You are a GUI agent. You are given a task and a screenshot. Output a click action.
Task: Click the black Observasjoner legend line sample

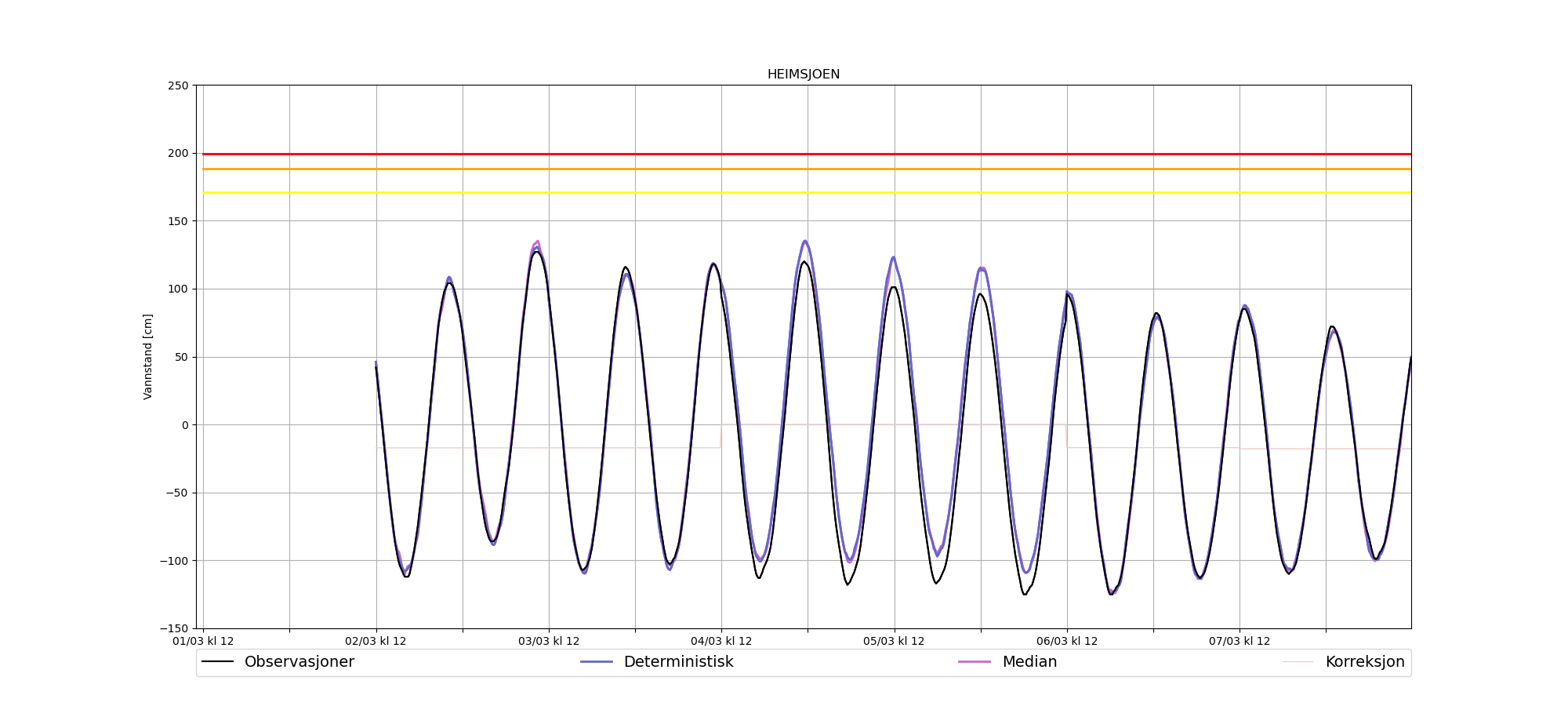coord(218,662)
